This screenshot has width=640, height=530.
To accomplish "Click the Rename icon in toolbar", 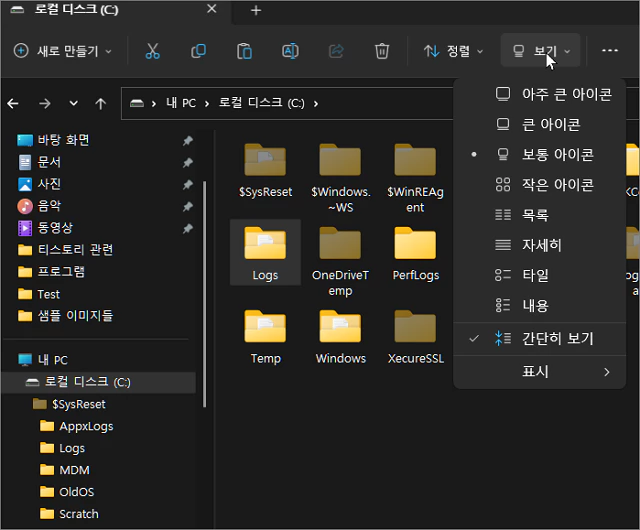I will click(290, 51).
